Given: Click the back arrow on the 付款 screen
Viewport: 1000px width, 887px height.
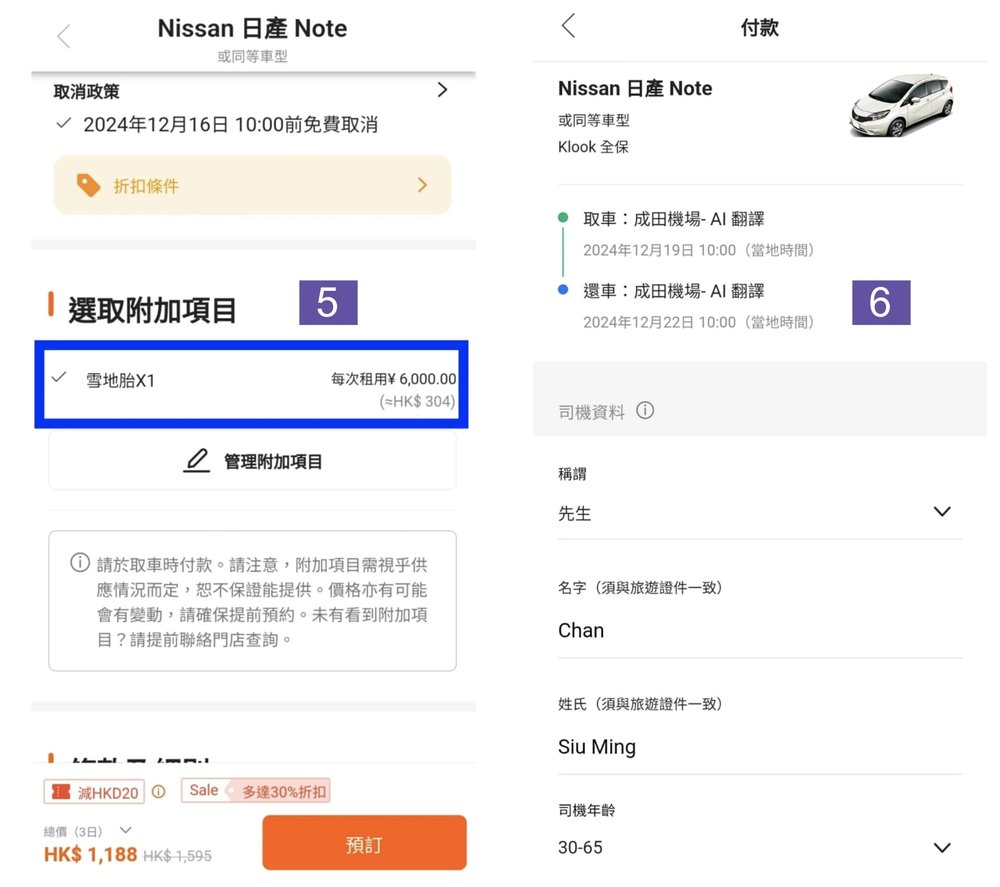Looking at the screenshot, I should click(x=568, y=27).
